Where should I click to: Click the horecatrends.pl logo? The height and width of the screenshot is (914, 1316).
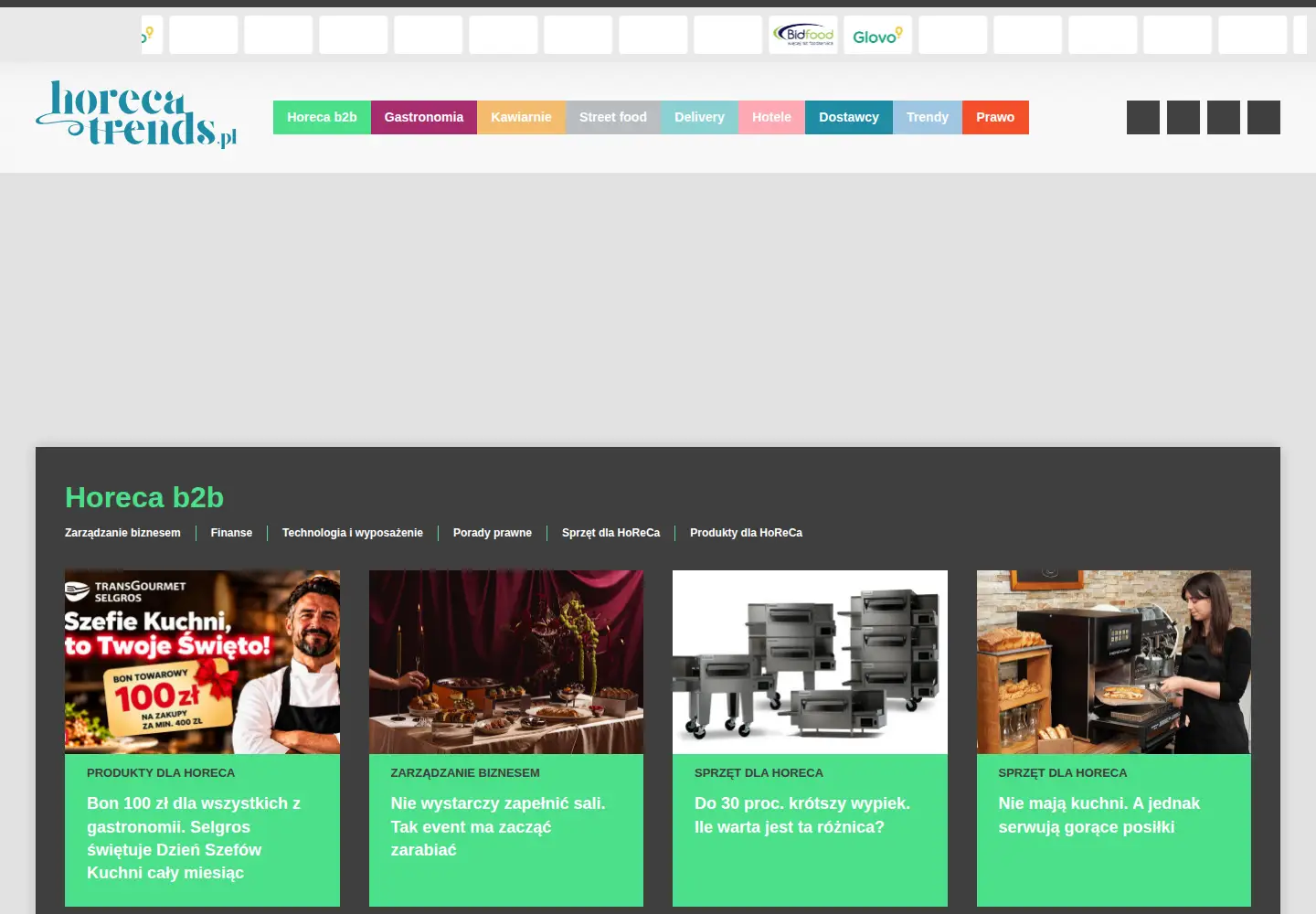136,115
